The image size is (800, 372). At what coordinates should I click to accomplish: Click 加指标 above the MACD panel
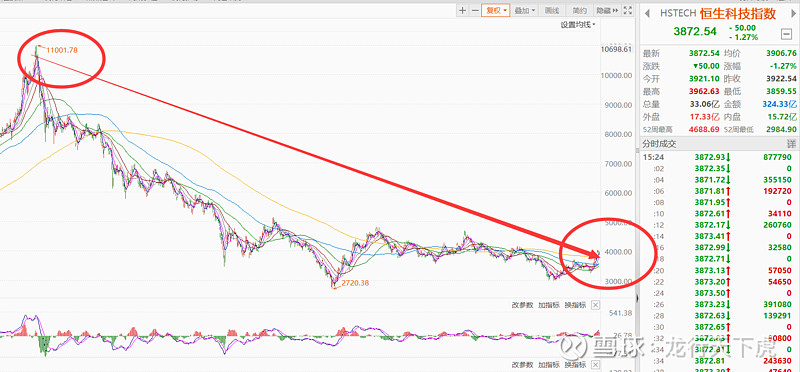point(548,305)
